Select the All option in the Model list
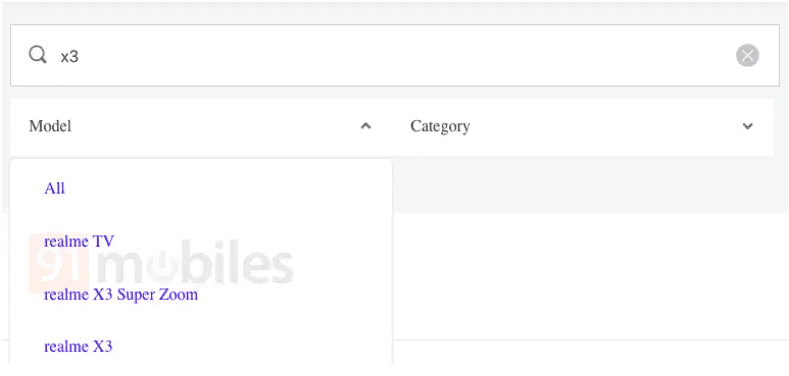This screenshot has width=789, height=376. tap(54, 189)
